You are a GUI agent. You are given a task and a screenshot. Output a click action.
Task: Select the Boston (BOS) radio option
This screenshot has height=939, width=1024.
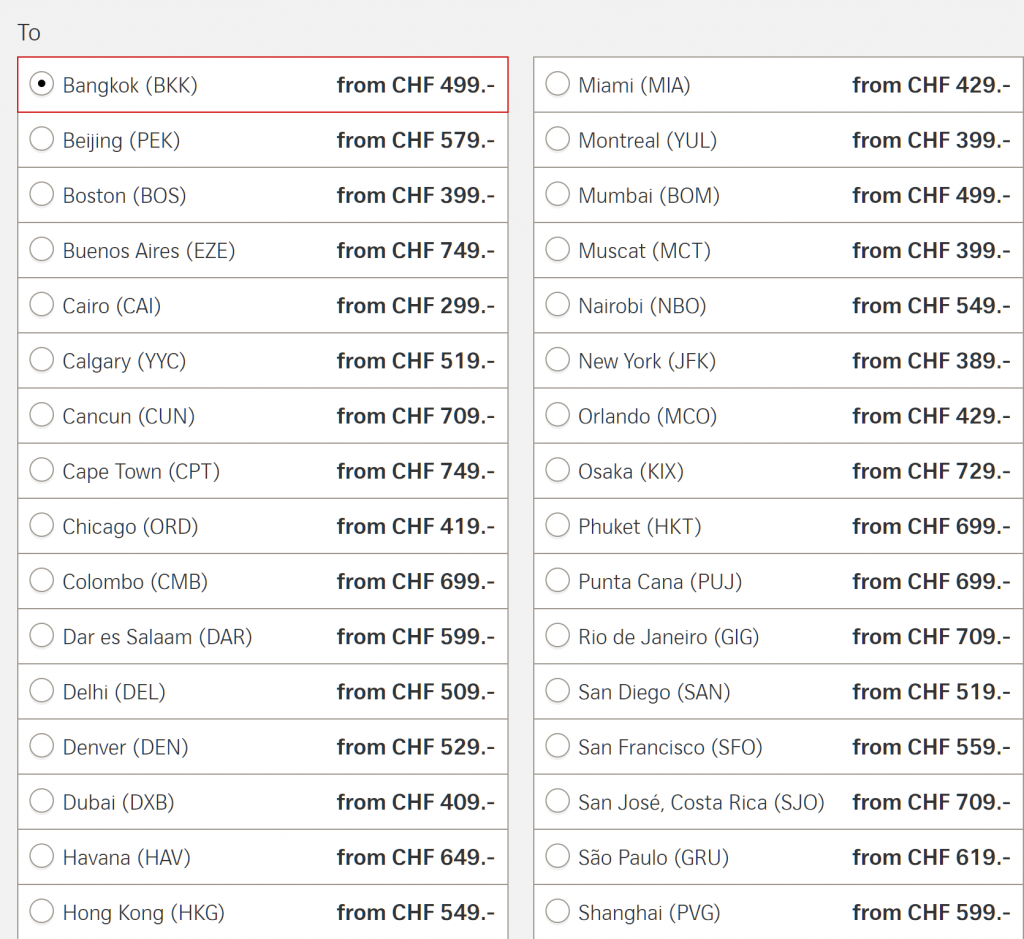pos(42,195)
